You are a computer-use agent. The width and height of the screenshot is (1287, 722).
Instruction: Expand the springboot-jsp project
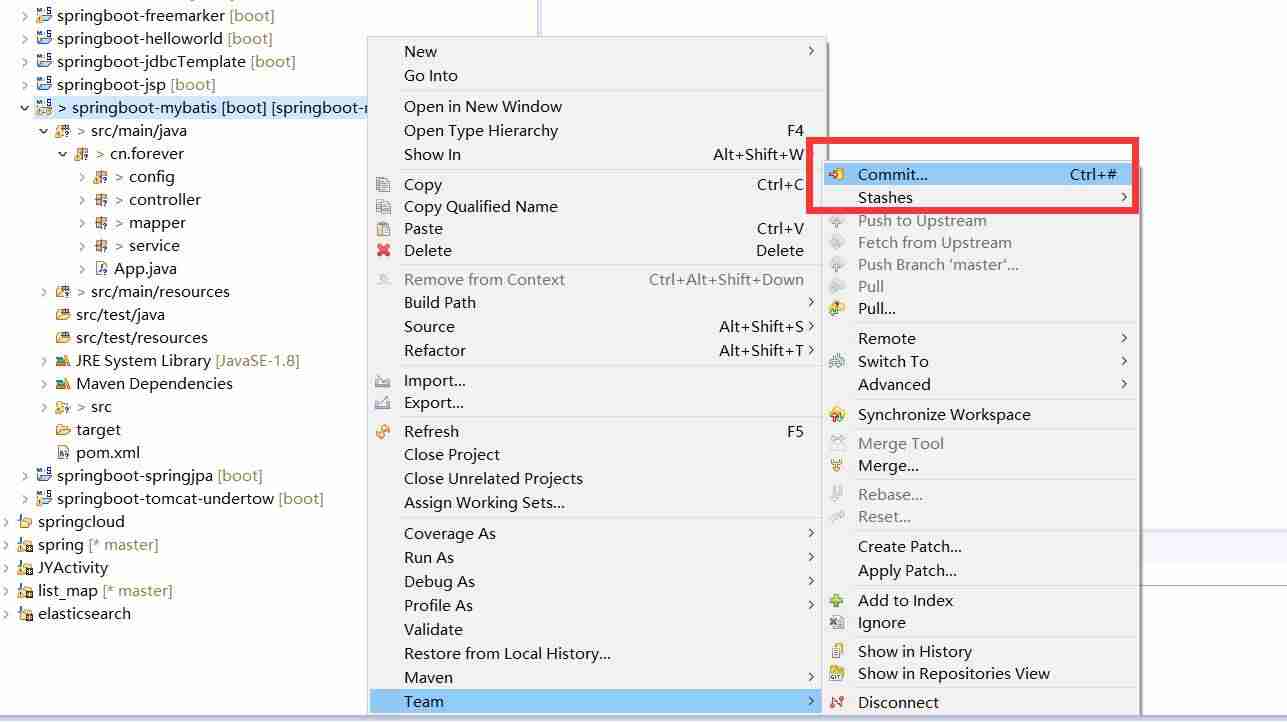[x=25, y=85]
